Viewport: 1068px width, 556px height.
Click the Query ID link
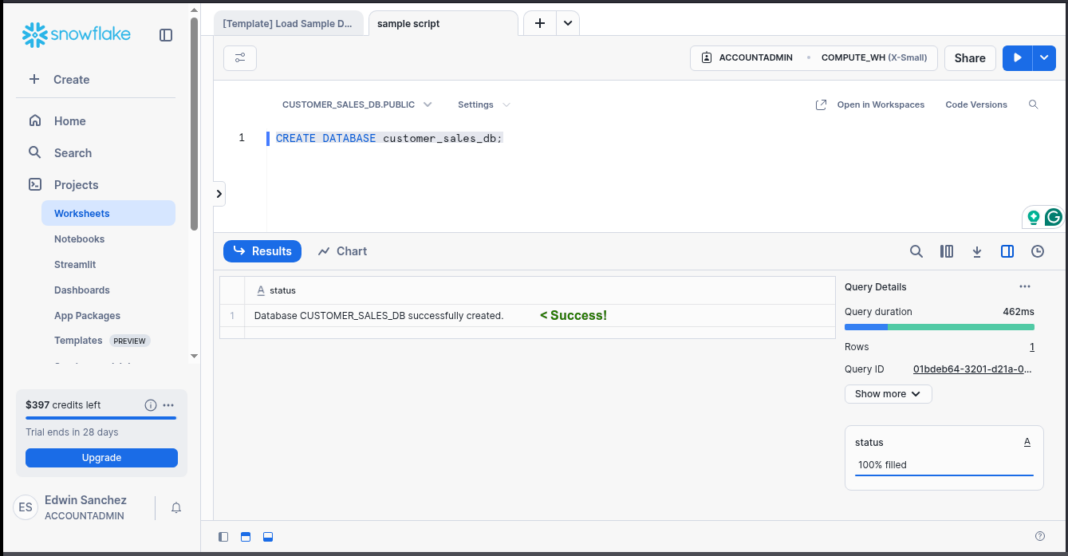972,369
